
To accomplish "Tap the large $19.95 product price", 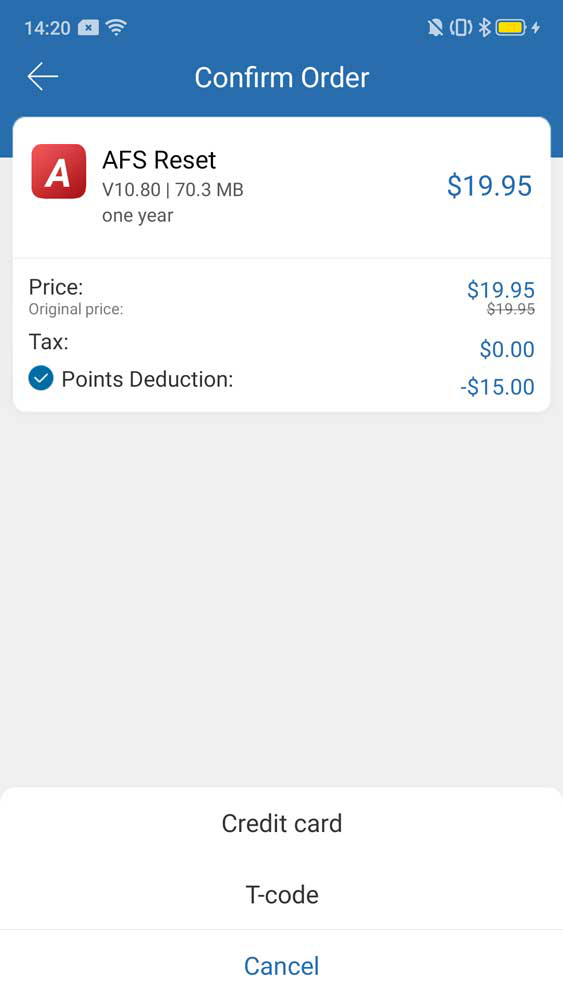I will click(489, 186).
